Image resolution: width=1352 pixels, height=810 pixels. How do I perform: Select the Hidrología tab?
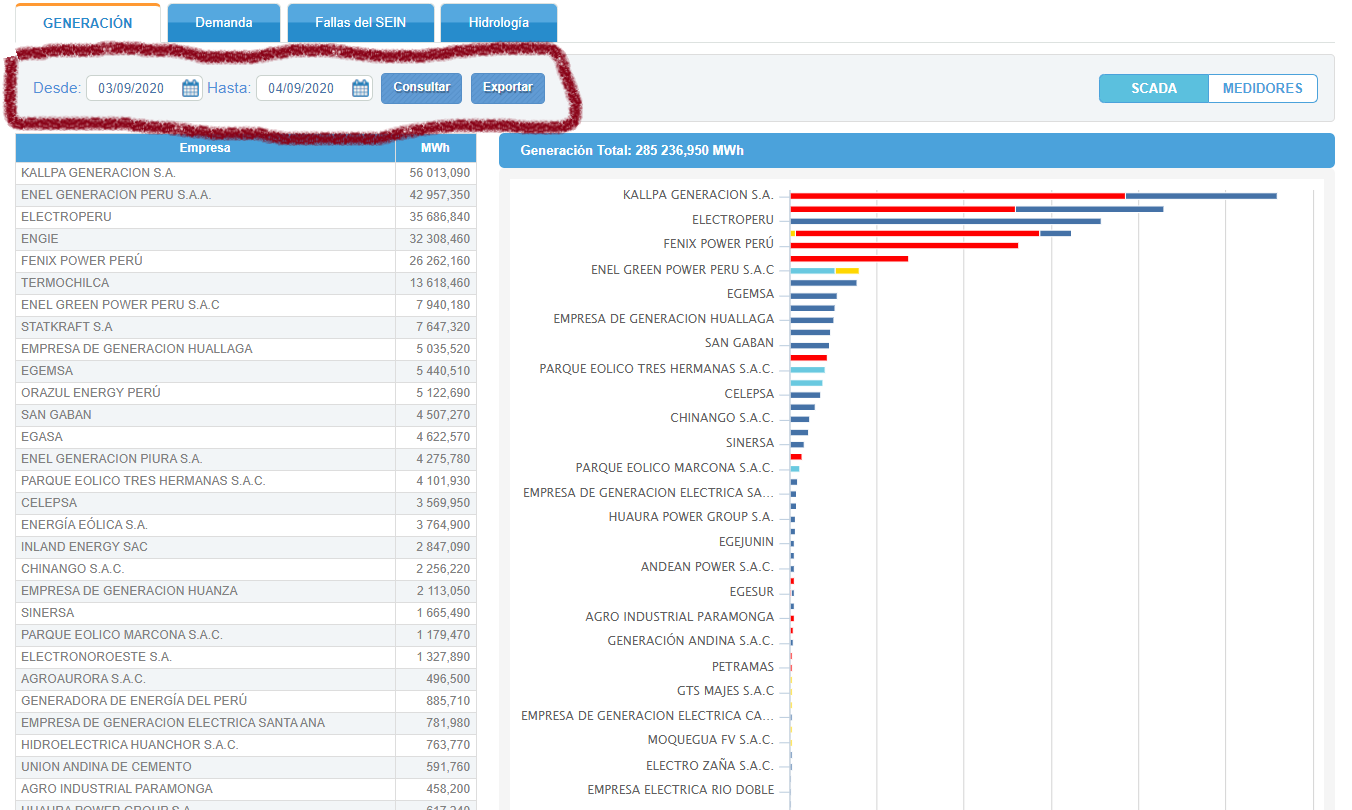tap(498, 22)
